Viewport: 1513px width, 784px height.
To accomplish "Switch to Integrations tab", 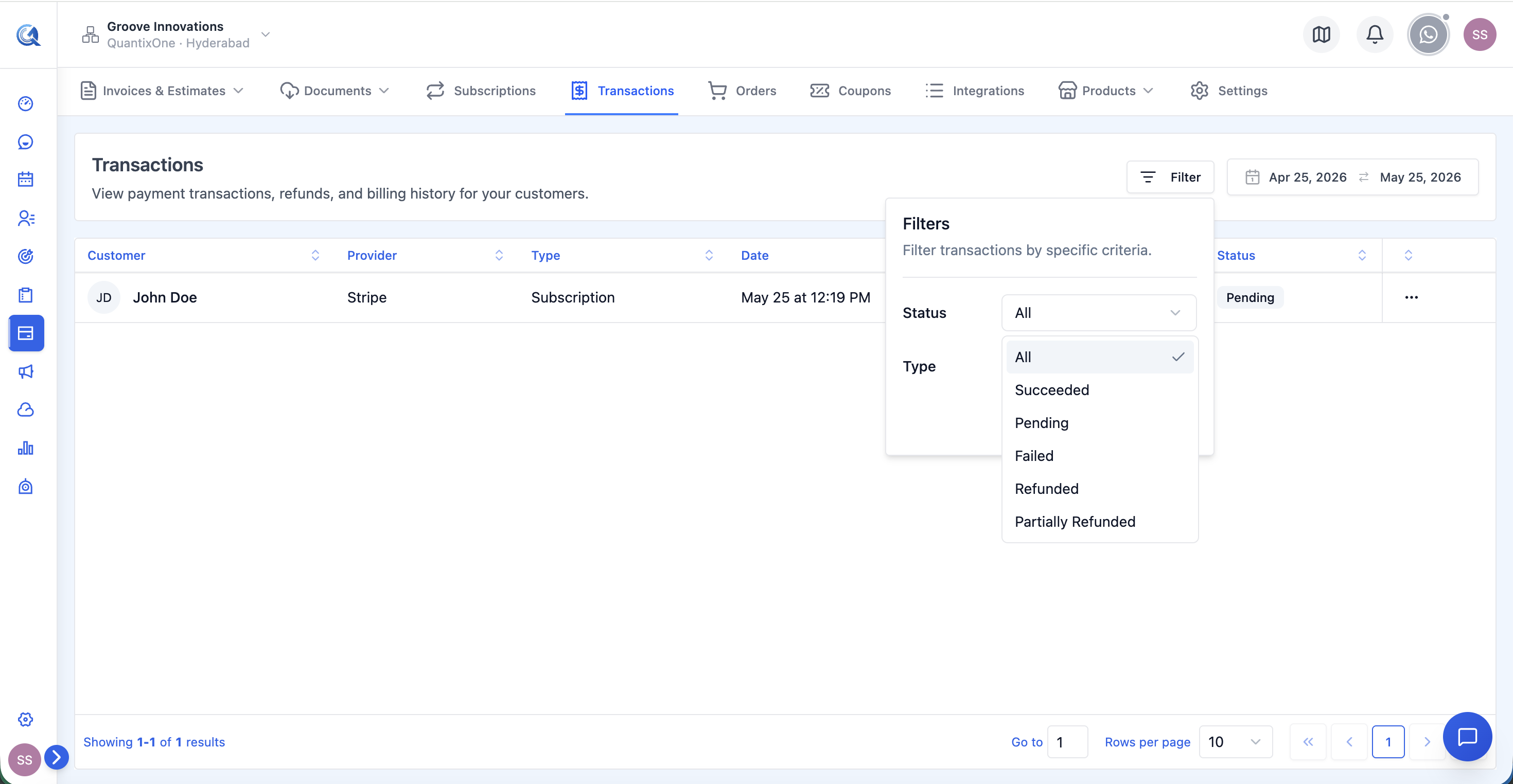I will (x=974, y=91).
